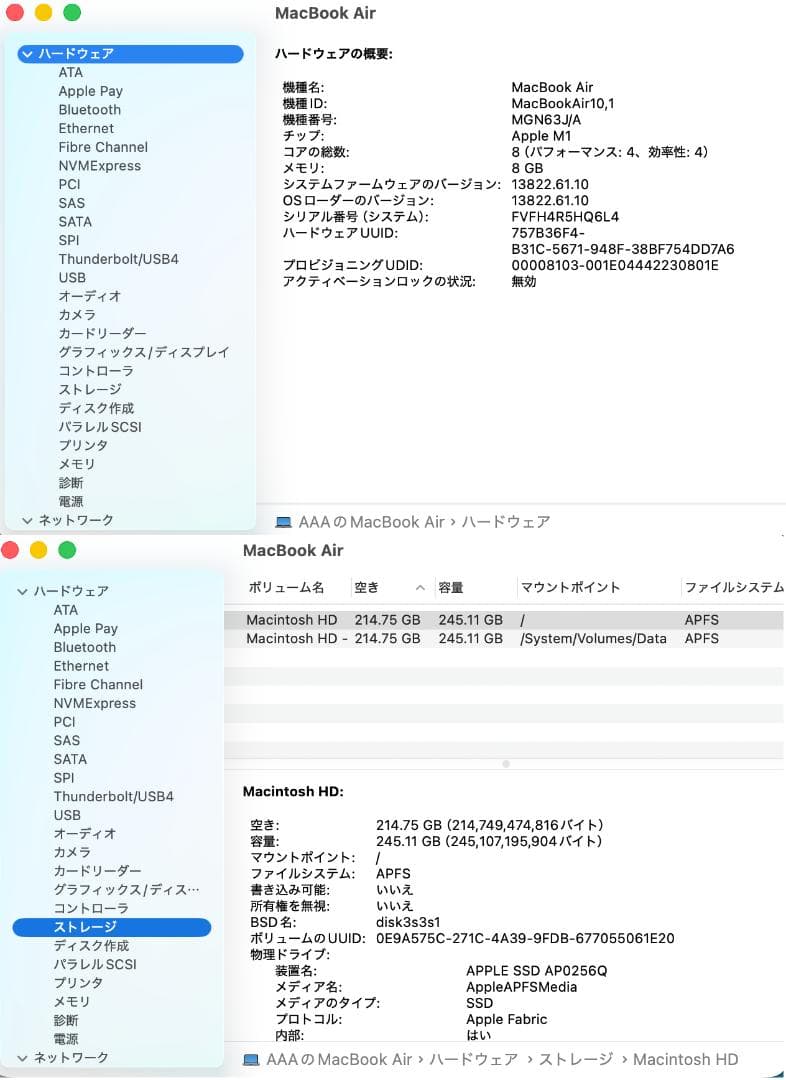The height and width of the screenshot is (1080, 786).
Task: Sort volumes by ボリューム名 column header
Action: pos(286,588)
